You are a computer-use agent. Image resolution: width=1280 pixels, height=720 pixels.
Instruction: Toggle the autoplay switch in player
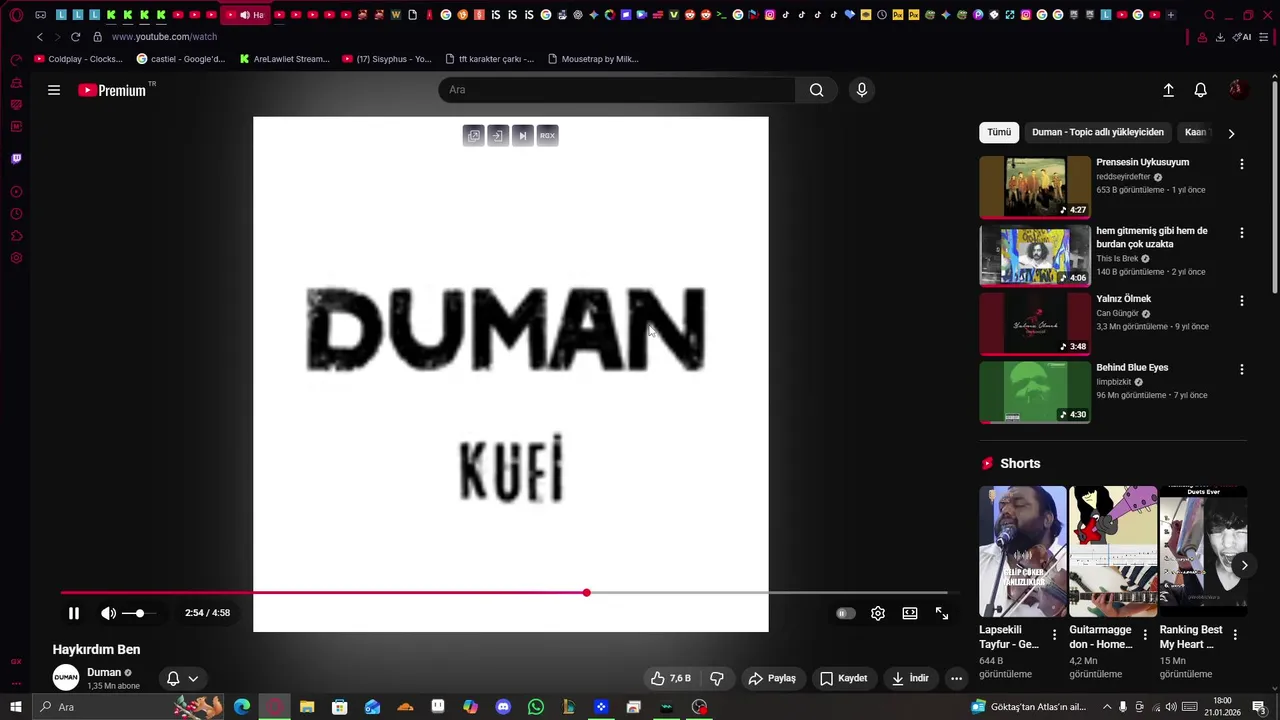click(x=846, y=613)
